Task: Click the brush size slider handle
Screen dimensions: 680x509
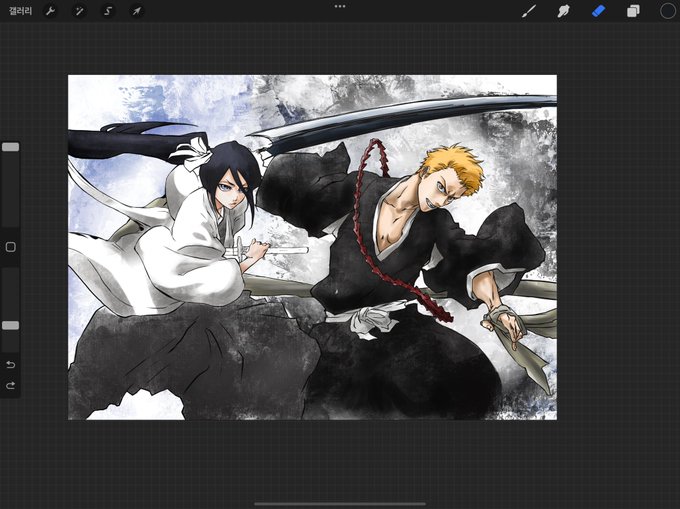Action: [10, 147]
